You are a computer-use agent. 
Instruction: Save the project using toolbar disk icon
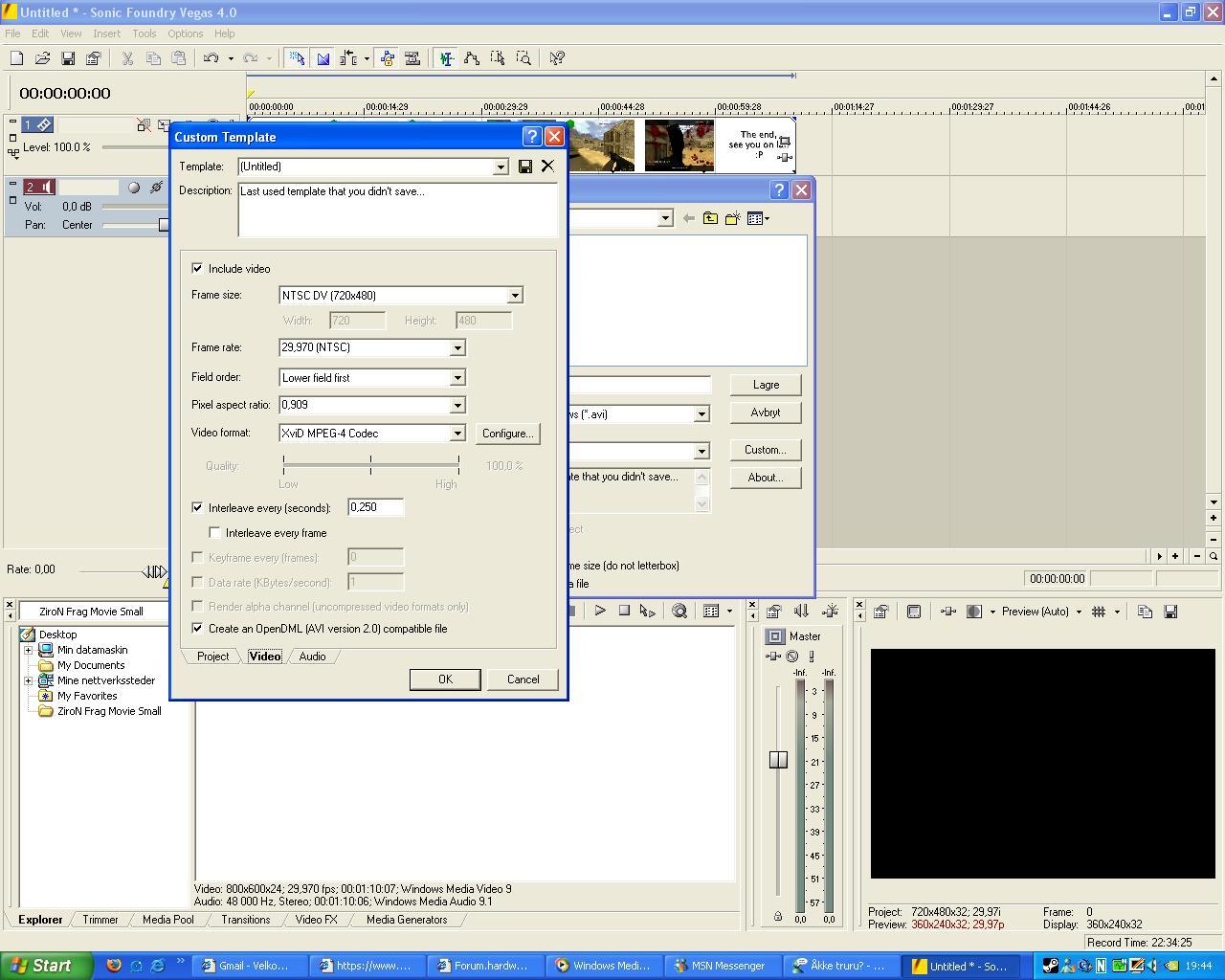[x=68, y=58]
